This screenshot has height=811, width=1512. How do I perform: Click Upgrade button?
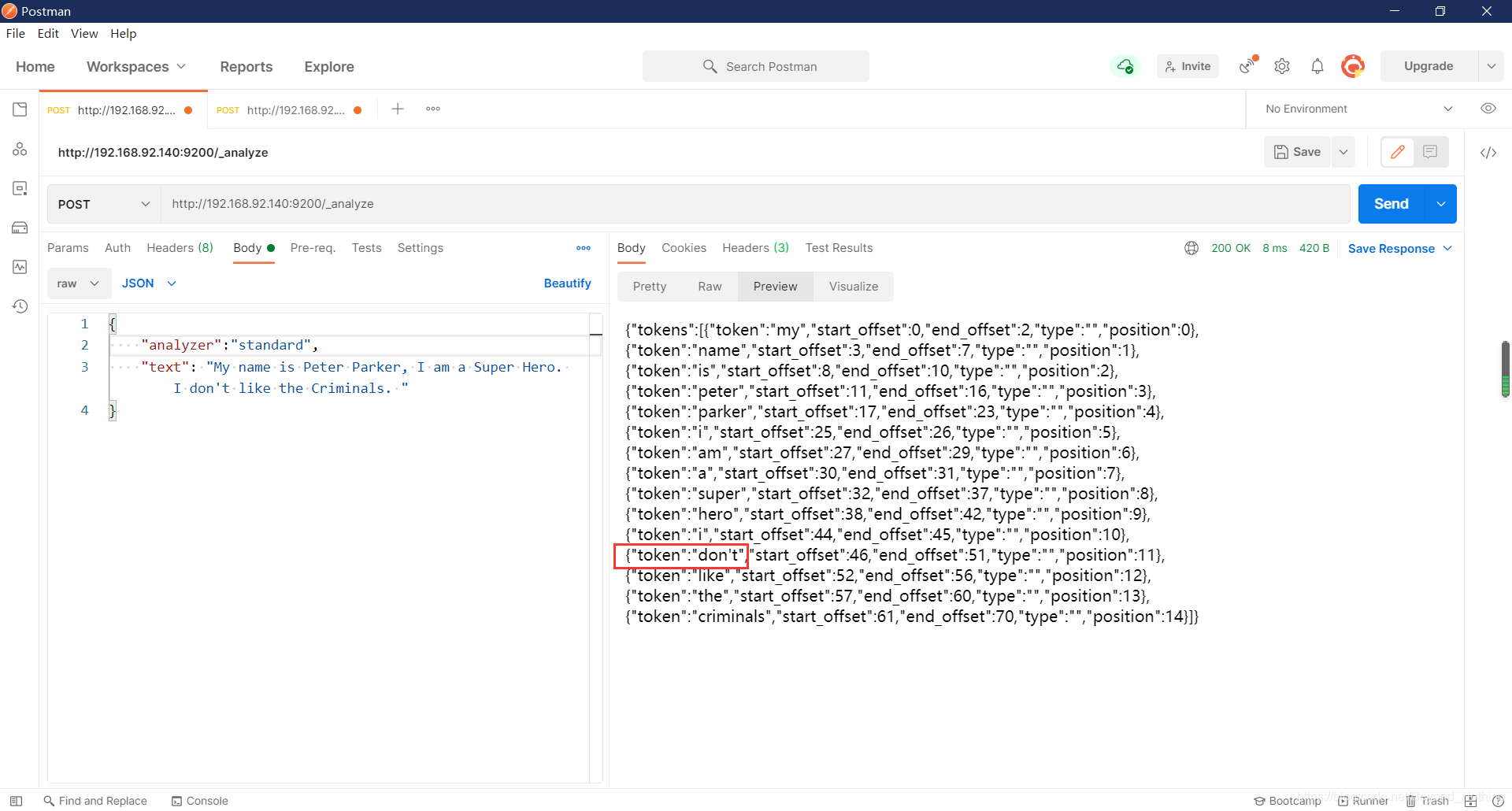tap(1429, 66)
